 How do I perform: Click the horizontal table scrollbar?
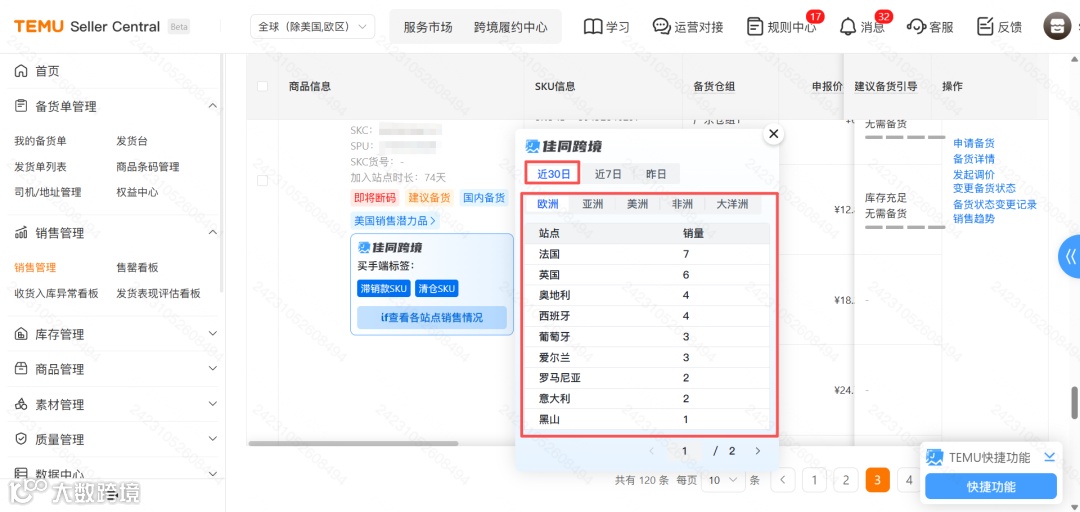pos(353,443)
